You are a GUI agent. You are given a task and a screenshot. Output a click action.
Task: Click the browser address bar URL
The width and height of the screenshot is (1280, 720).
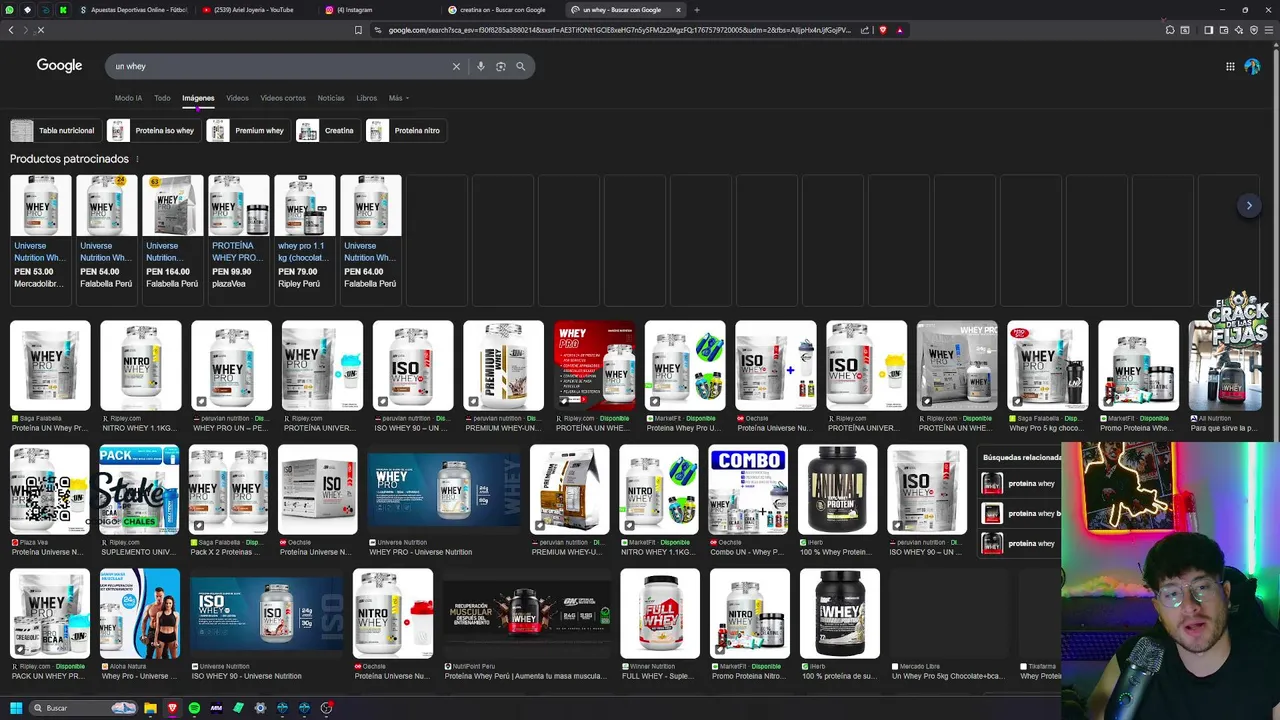click(620, 30)
